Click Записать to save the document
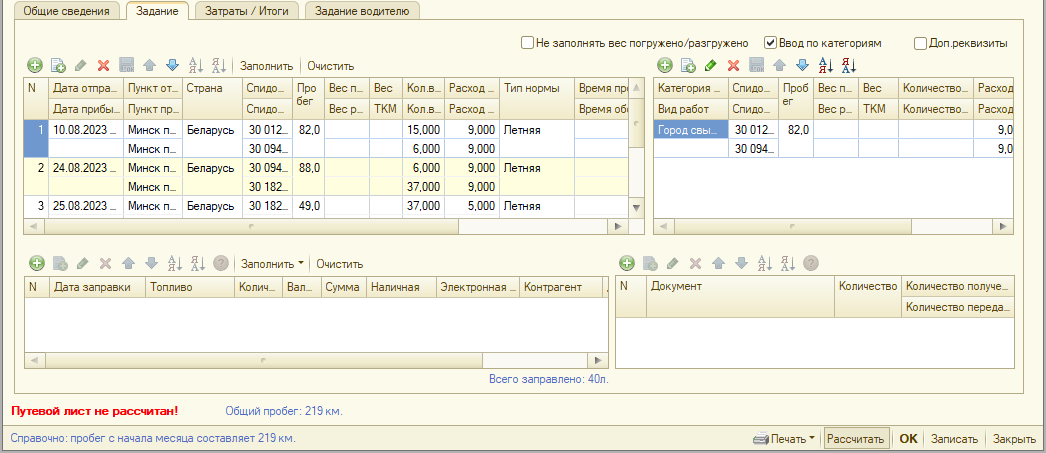1046x453 pixels. (953, 439)
